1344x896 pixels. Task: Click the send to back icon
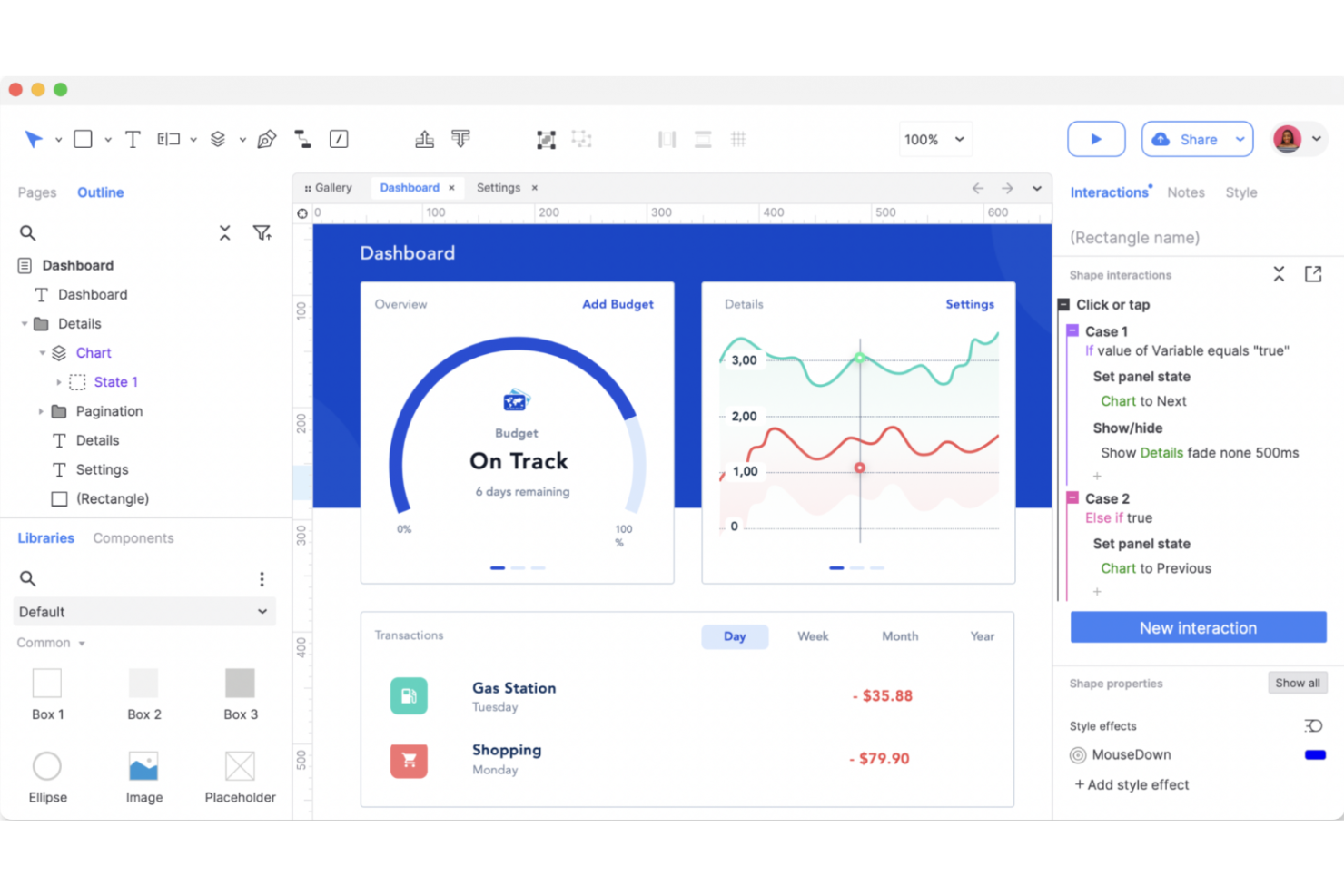tap(461, 139)
